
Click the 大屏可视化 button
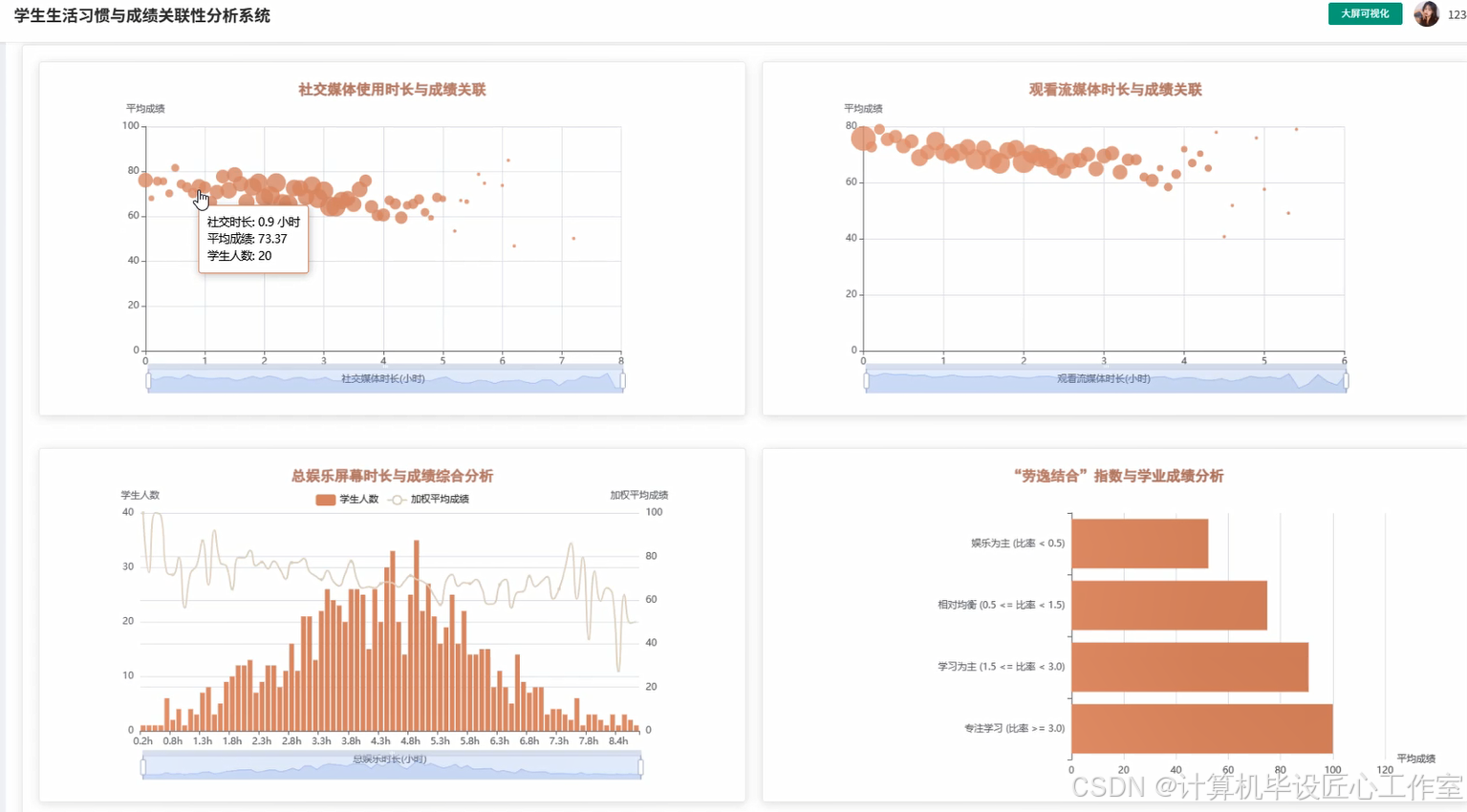(1365, 13)
